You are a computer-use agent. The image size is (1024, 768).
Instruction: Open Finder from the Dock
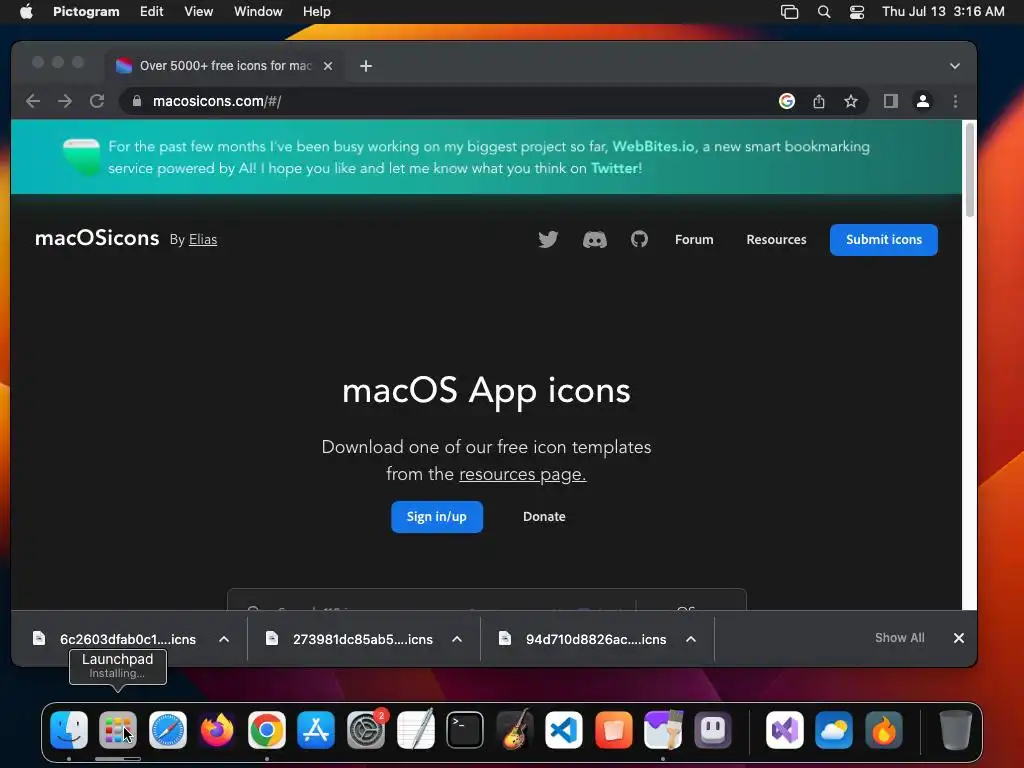(x=69, y=730)
